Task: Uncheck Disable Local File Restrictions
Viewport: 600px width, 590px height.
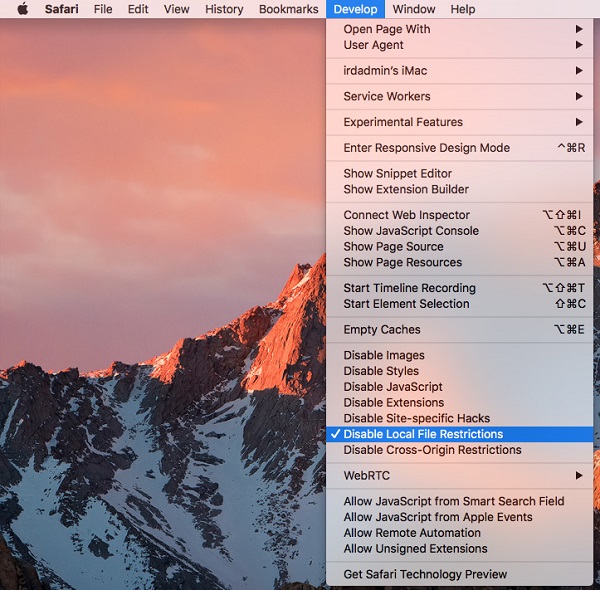Action: coord(460,434)
